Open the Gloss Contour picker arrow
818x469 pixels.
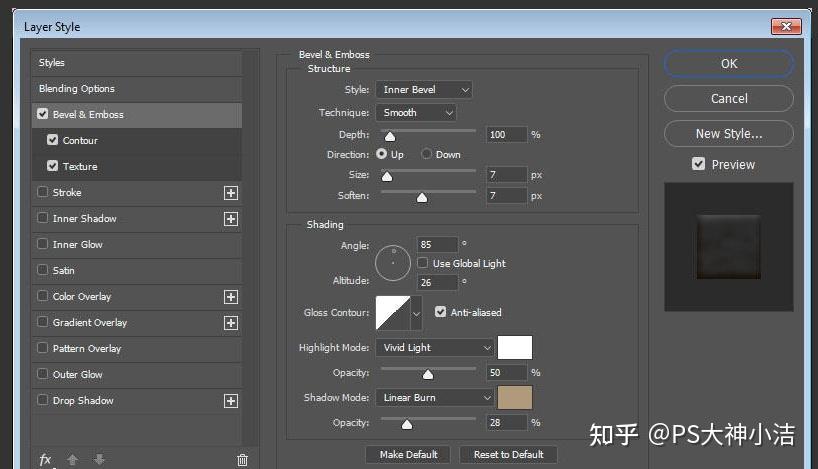(416, 313)
